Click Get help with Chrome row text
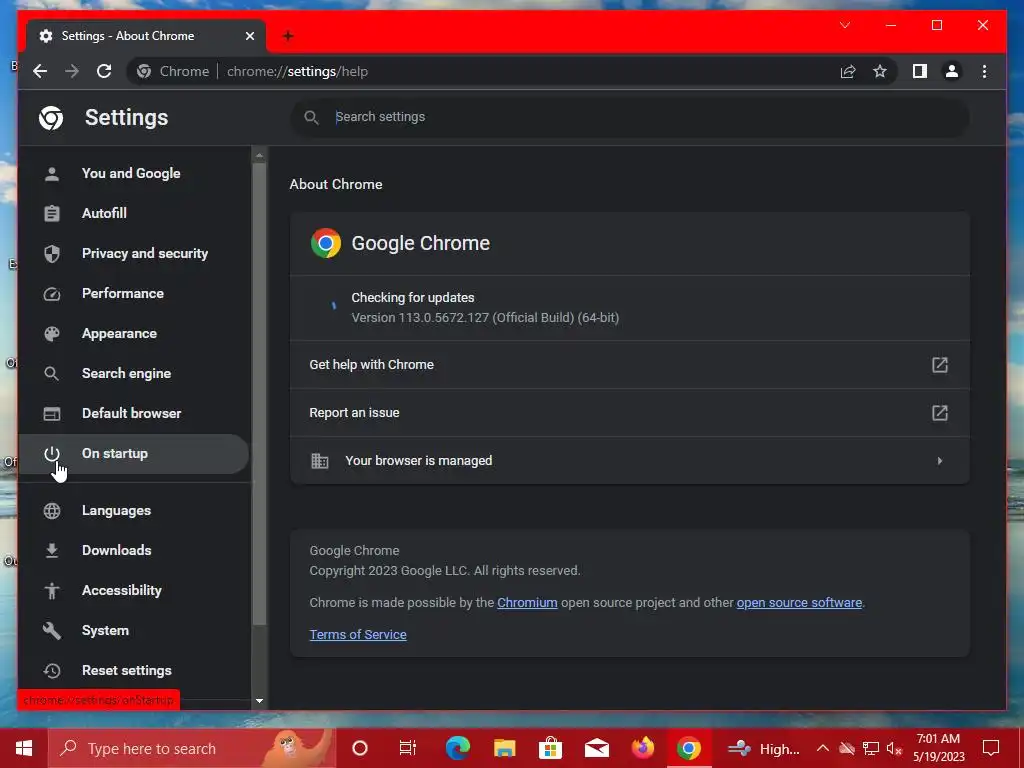 (372, 364)
